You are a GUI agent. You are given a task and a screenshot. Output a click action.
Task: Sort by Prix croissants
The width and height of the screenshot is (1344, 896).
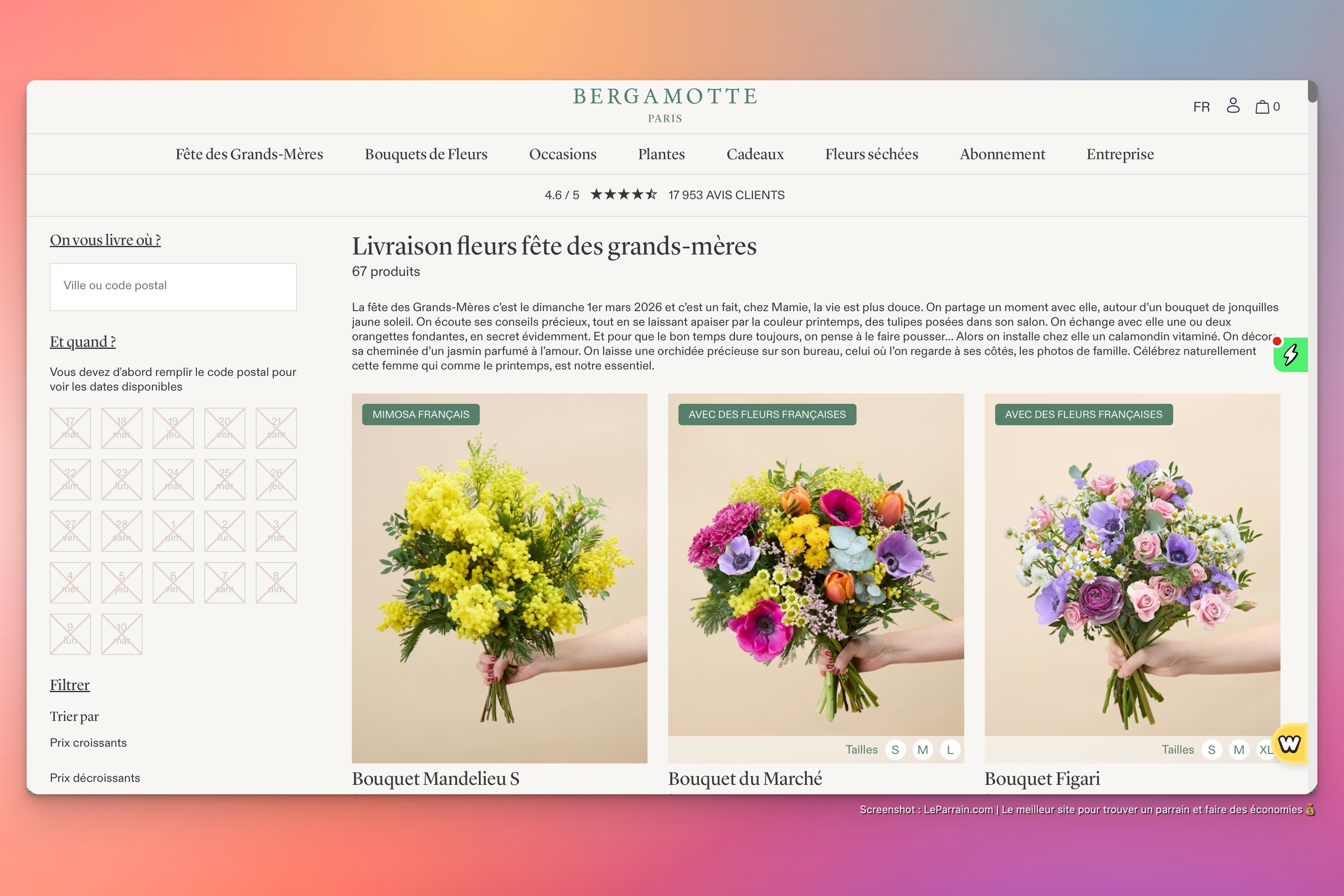[88, 743]
